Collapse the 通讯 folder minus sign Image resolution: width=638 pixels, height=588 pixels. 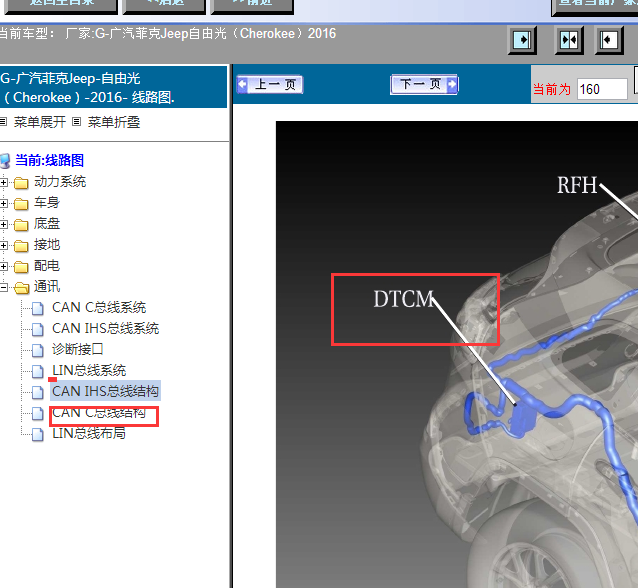[x=4, y=287]
